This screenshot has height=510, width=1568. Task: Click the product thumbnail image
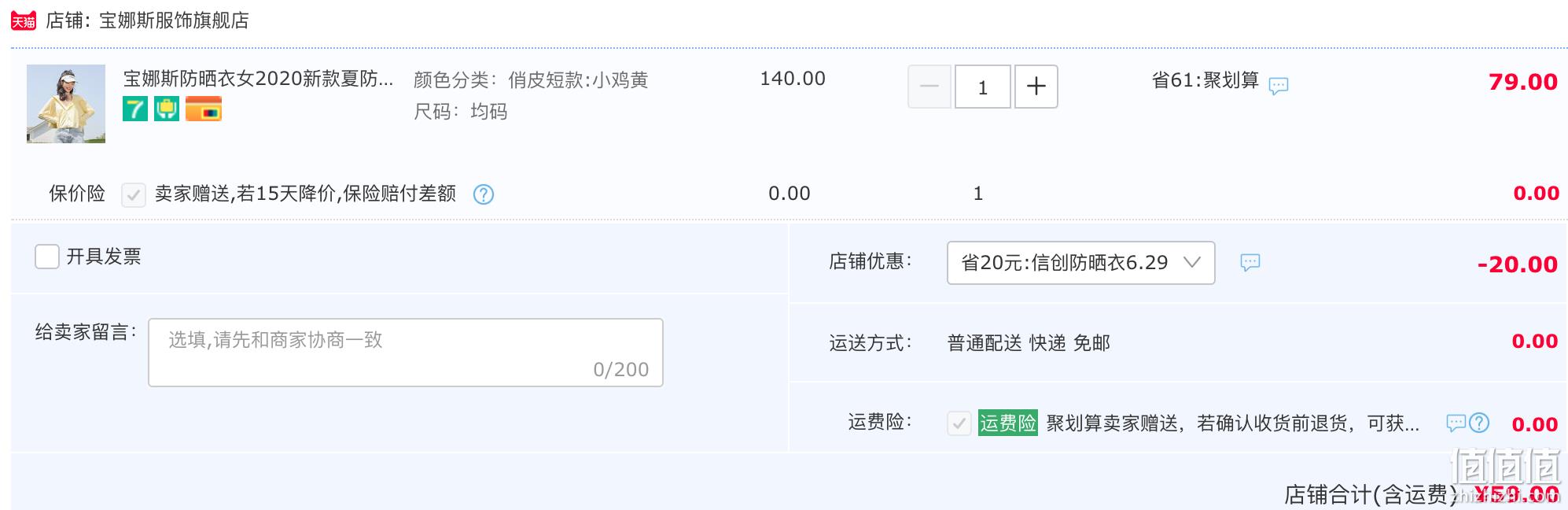pos(66,104)
